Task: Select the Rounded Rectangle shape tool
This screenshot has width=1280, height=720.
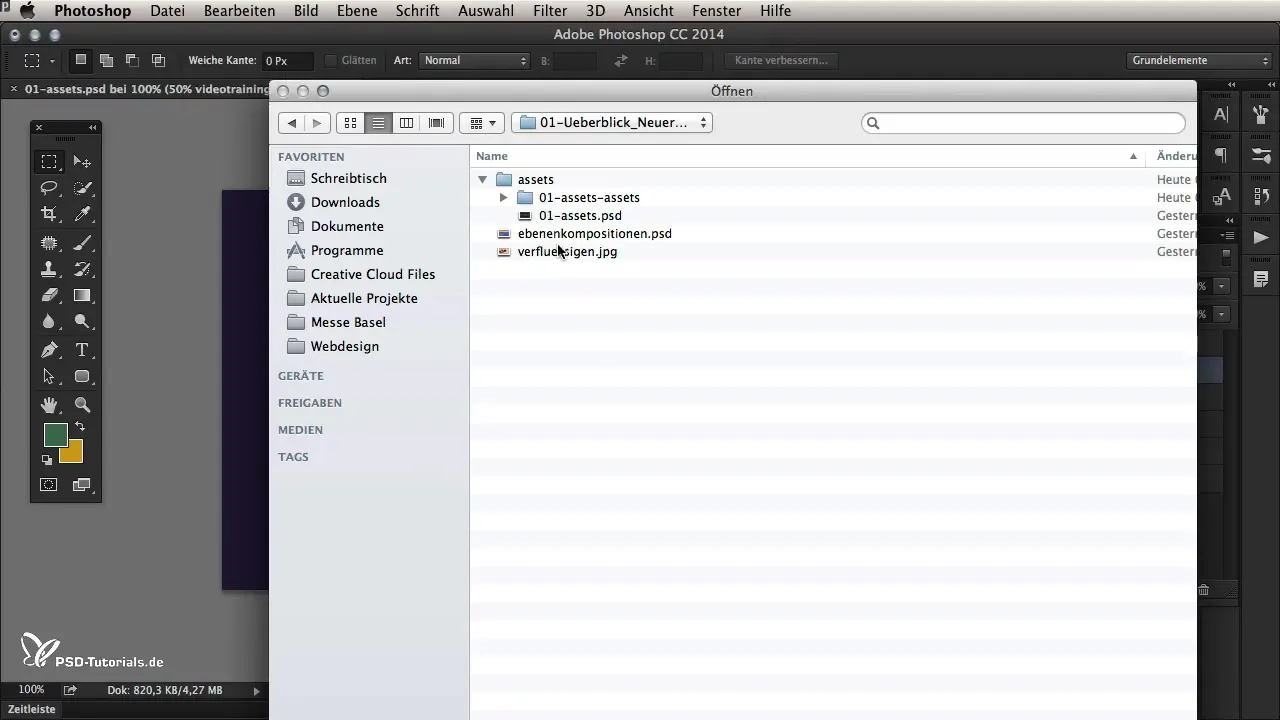Action: 82,377
